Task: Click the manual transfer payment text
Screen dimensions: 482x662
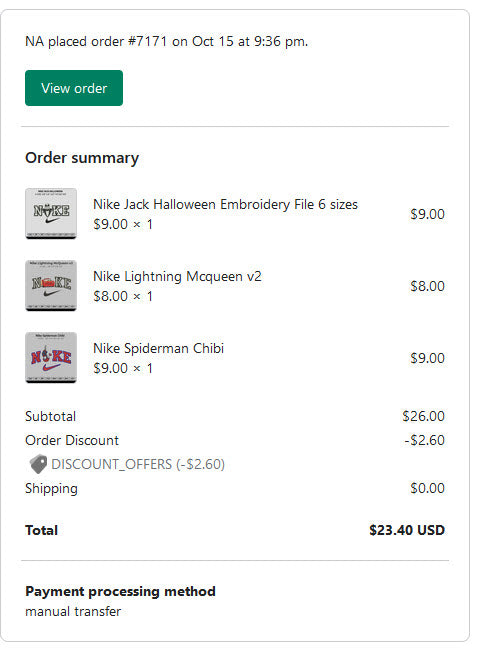Action: tap(73, 611)
